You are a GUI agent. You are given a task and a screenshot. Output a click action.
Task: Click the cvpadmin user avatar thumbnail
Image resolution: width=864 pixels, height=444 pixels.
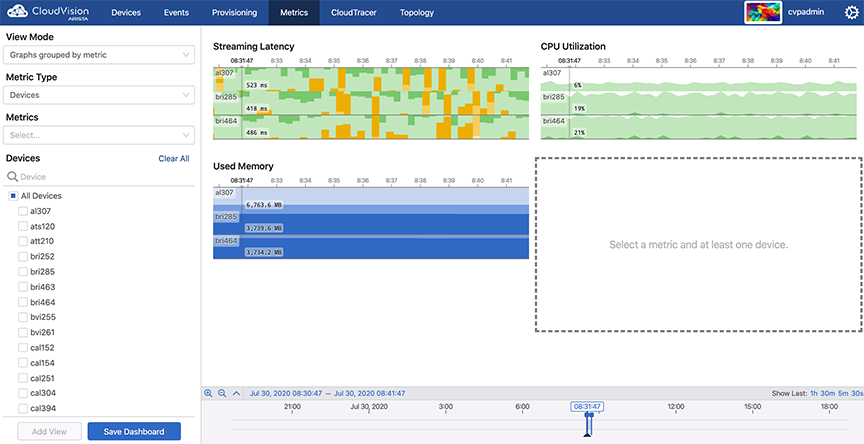coord(763,12)
